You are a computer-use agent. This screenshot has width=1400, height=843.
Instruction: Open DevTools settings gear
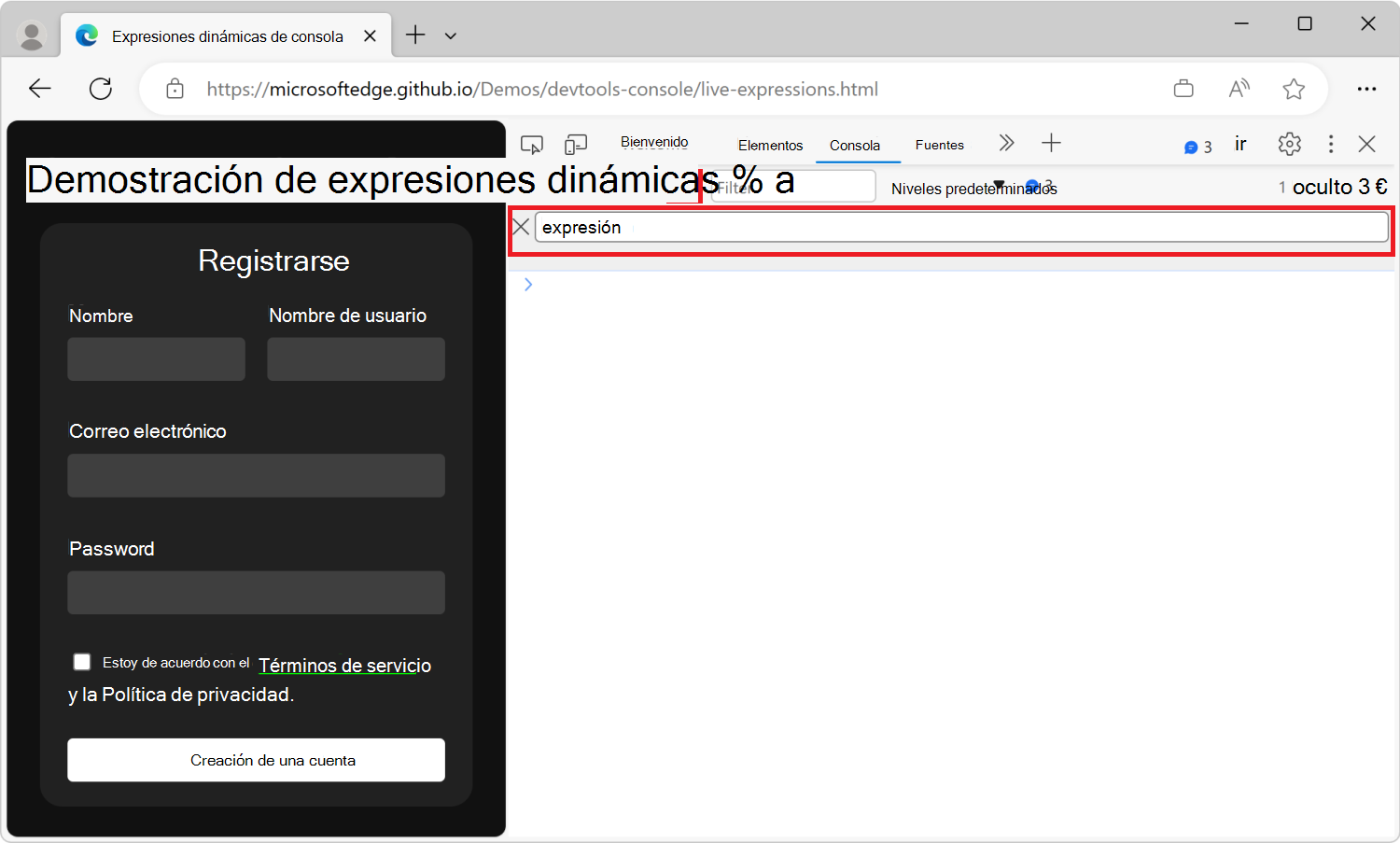coord(1289,144)
